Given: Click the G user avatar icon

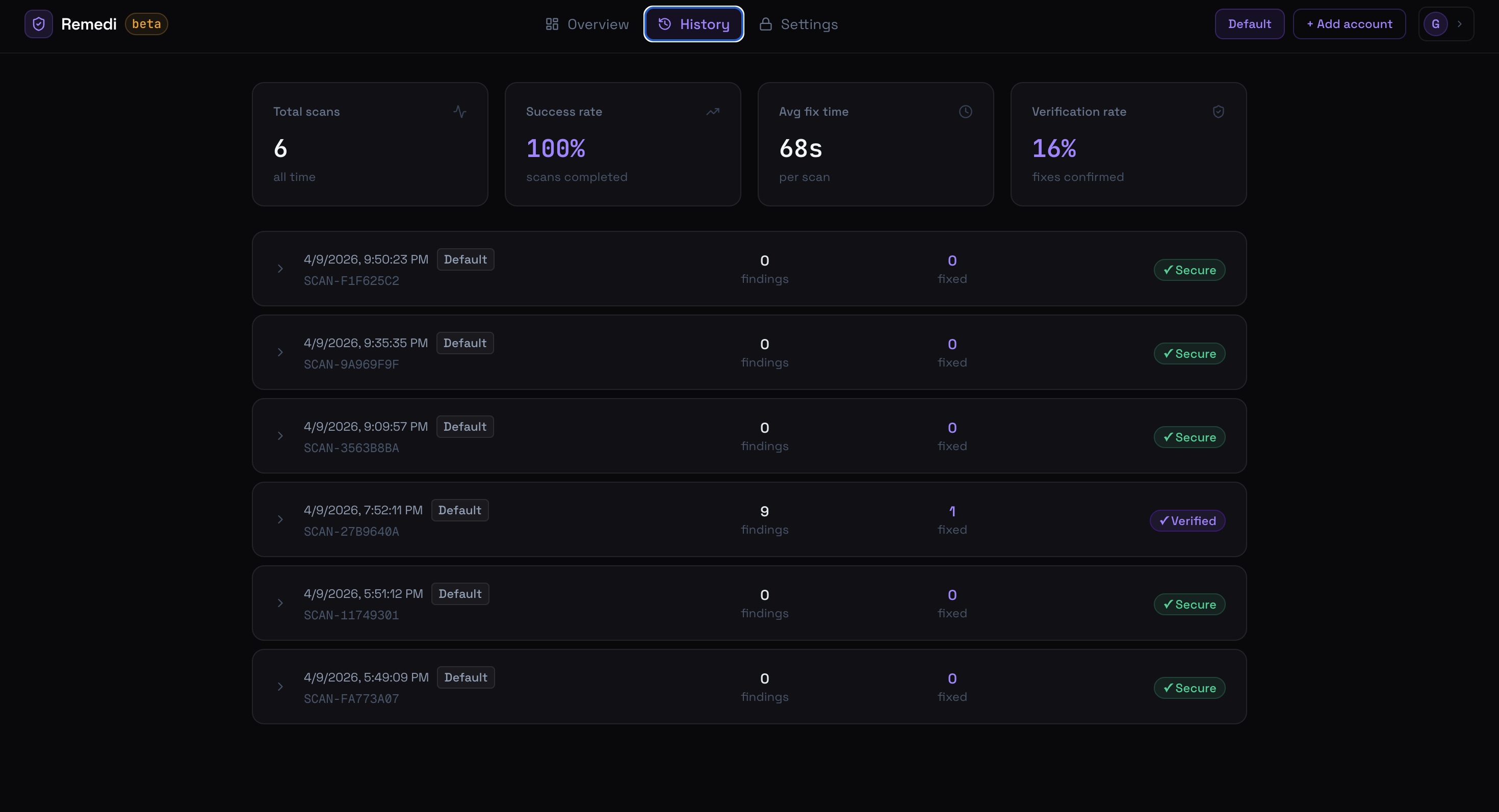Looking at the screenshot, I should pos(1436,24).
